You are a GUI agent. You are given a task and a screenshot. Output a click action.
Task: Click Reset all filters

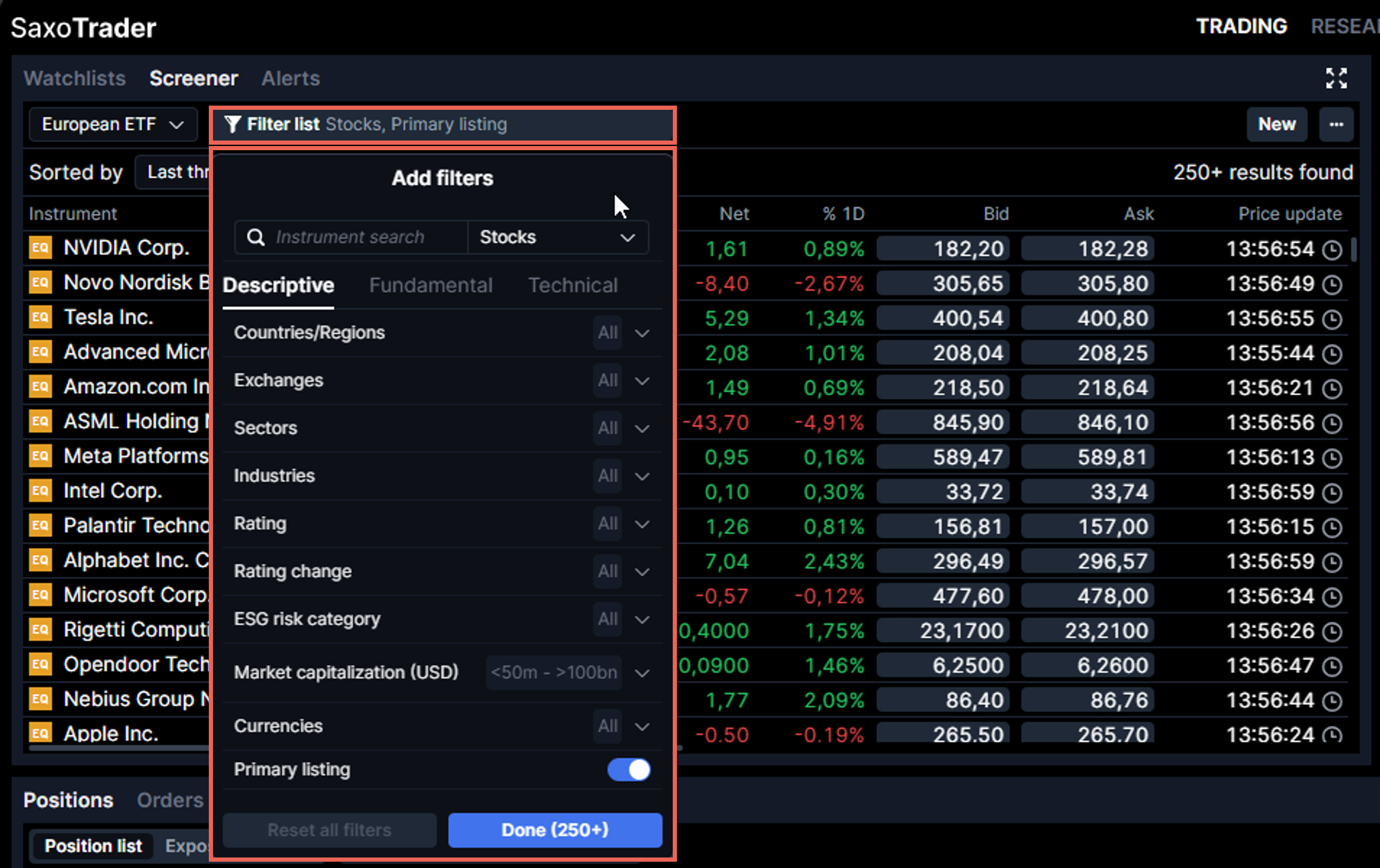pos(330,830)
